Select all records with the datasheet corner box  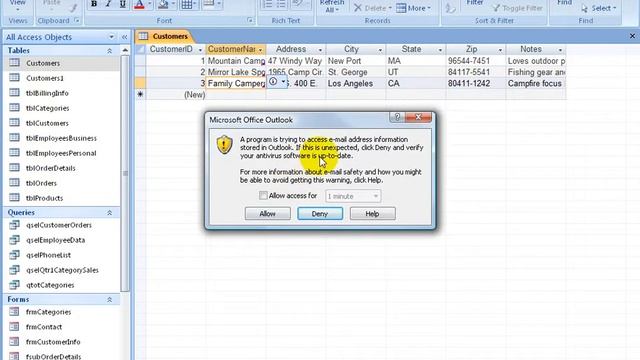click(140, 49)
